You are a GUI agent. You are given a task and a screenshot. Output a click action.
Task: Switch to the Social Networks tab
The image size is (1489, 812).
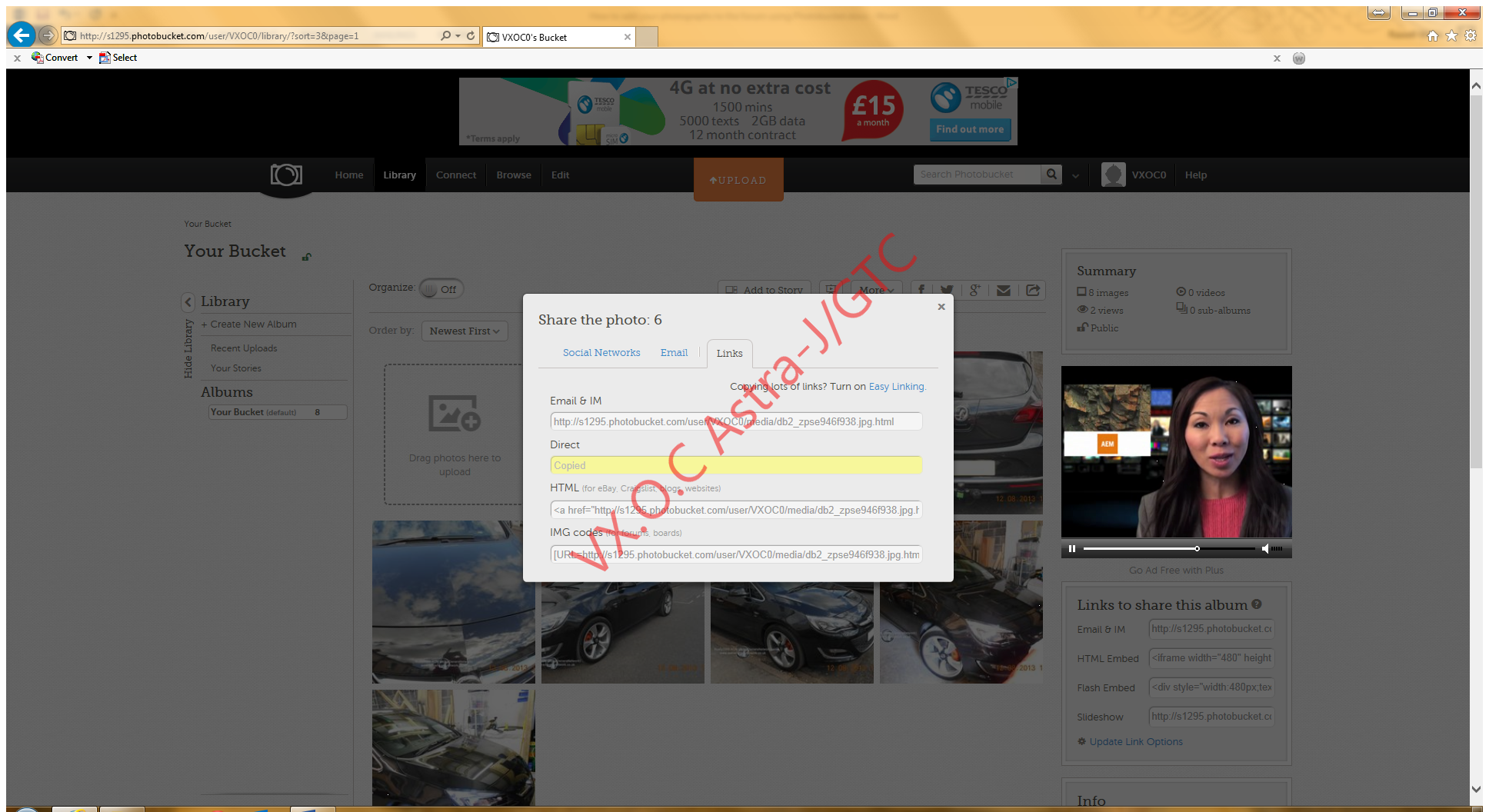point(601,352)
